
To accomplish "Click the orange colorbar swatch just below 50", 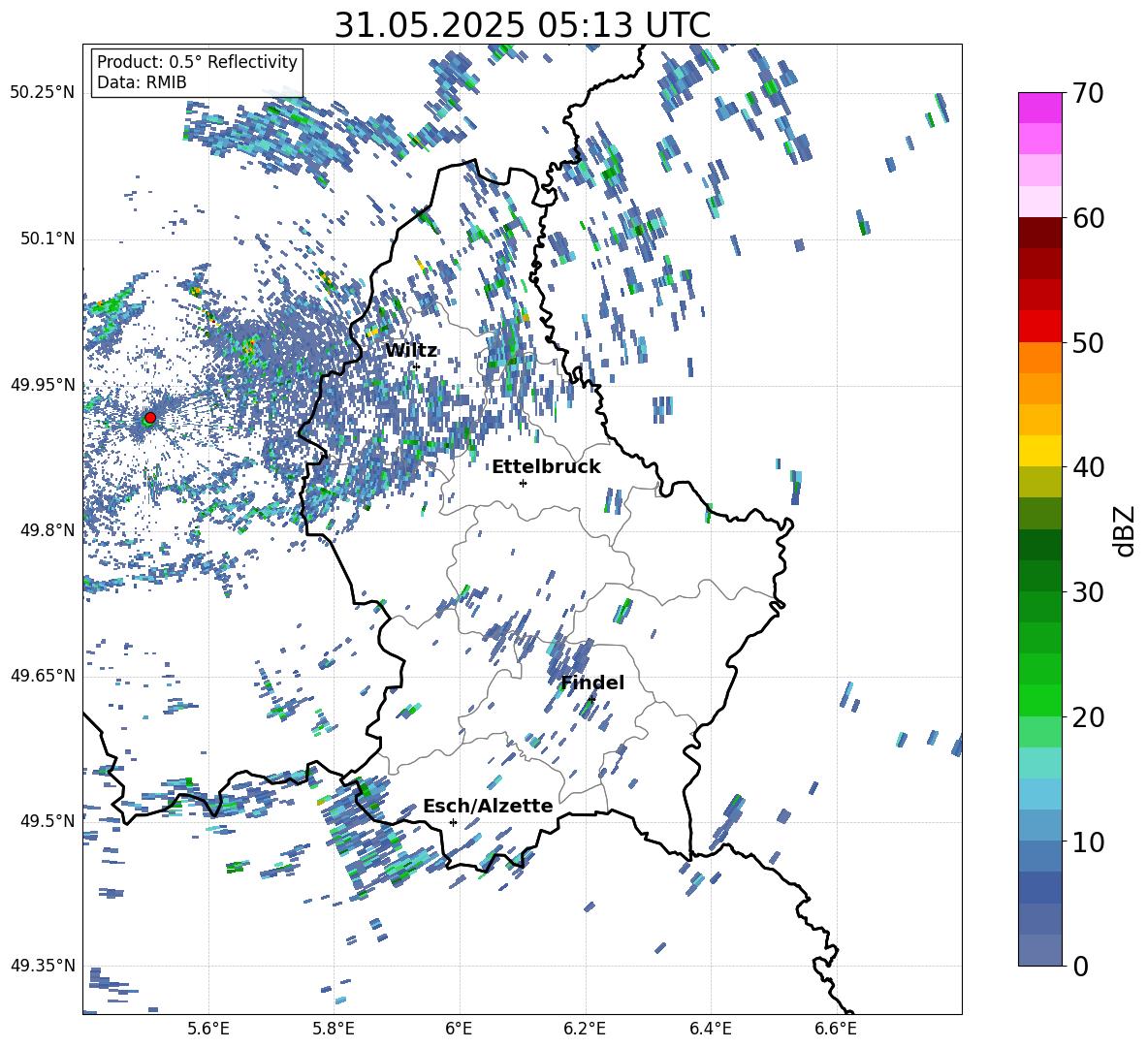I will pos(1039,357).
